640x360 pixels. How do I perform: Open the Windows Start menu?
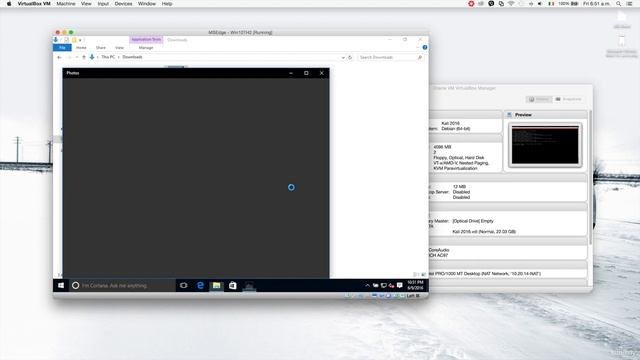tap(61, 286)
